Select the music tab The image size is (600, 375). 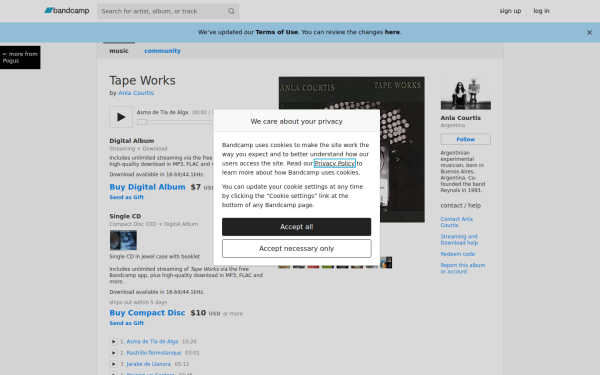[119, 51]
